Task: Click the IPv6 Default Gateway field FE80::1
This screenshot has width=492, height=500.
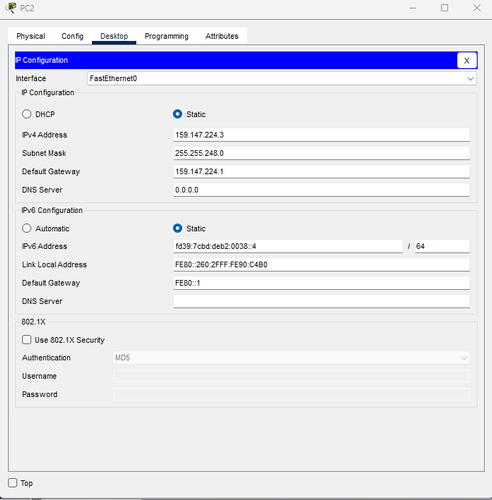Action: pos(321,283)
